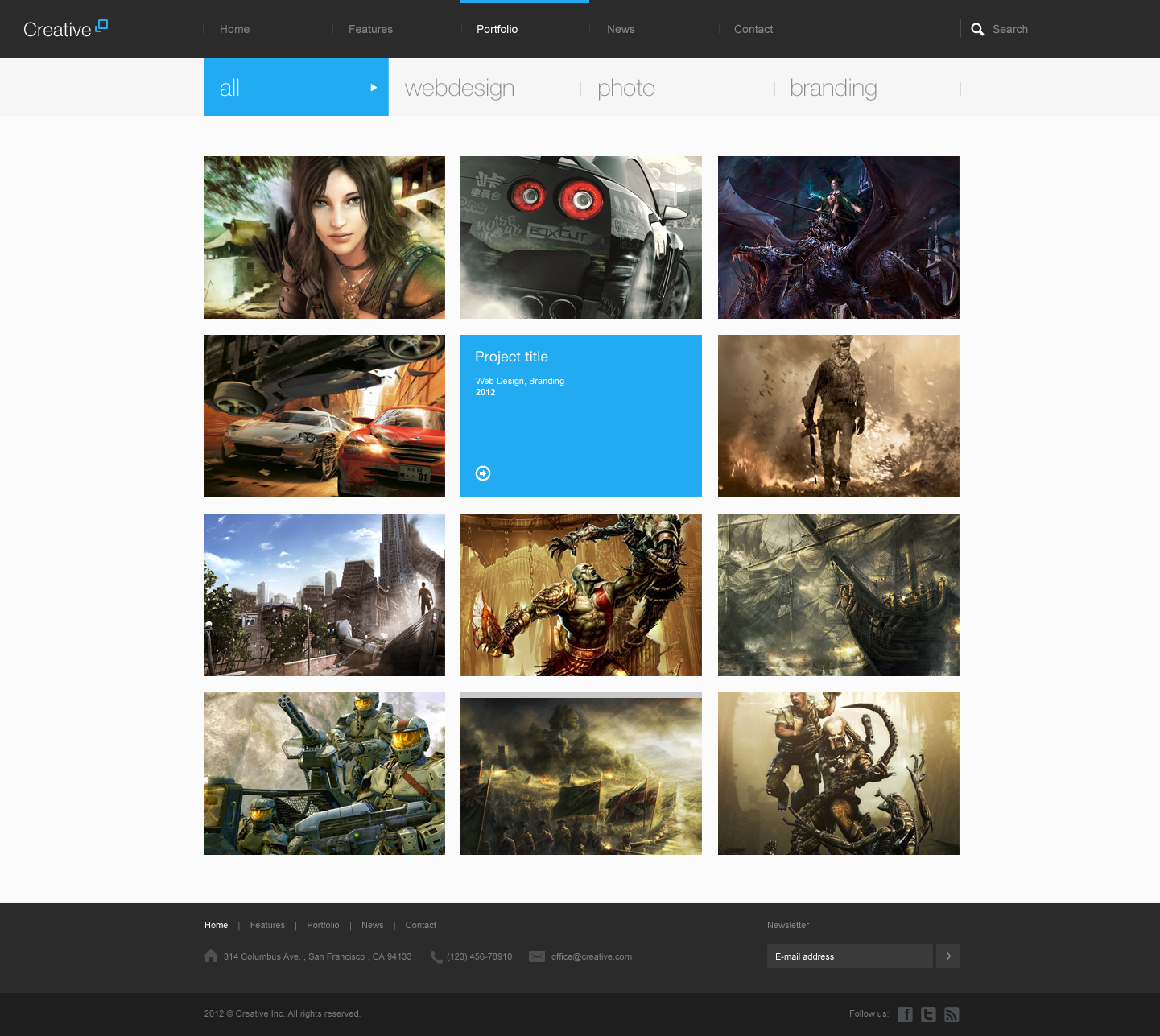Click the 314 Columbus Ave. address text
Viewport: 1160px width, 1036px height.
[317, 956]
